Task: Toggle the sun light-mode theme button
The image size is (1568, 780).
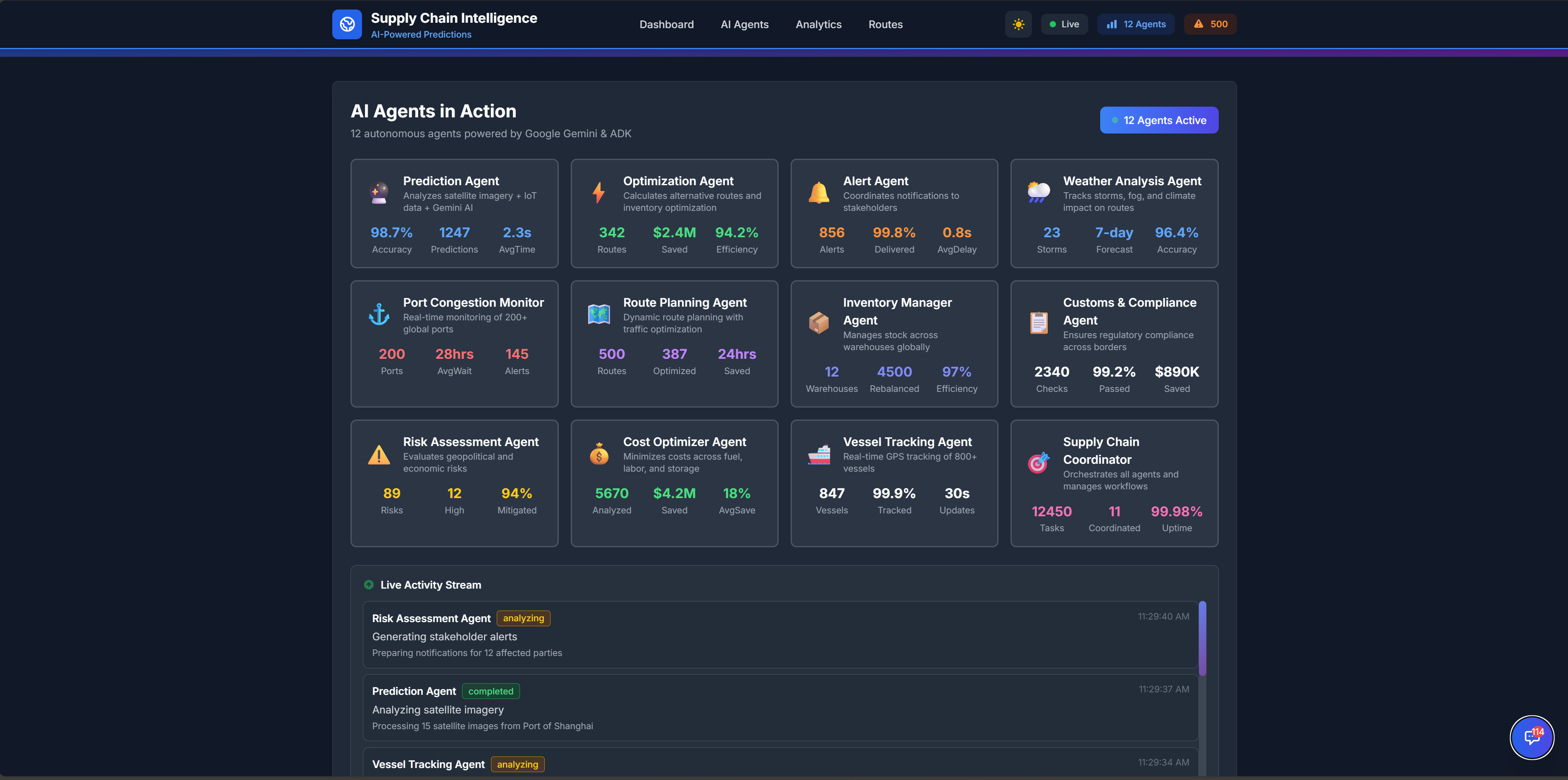Action: click(x=1018, y=24)
